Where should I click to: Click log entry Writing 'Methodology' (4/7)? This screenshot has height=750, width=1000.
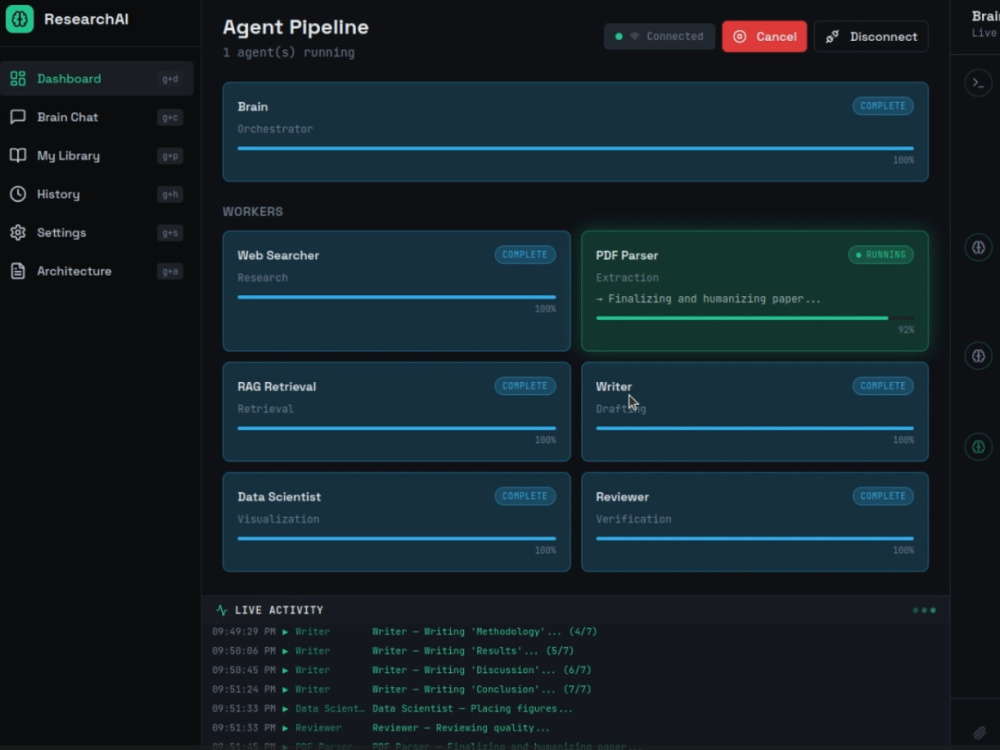(x=485, y=631)
